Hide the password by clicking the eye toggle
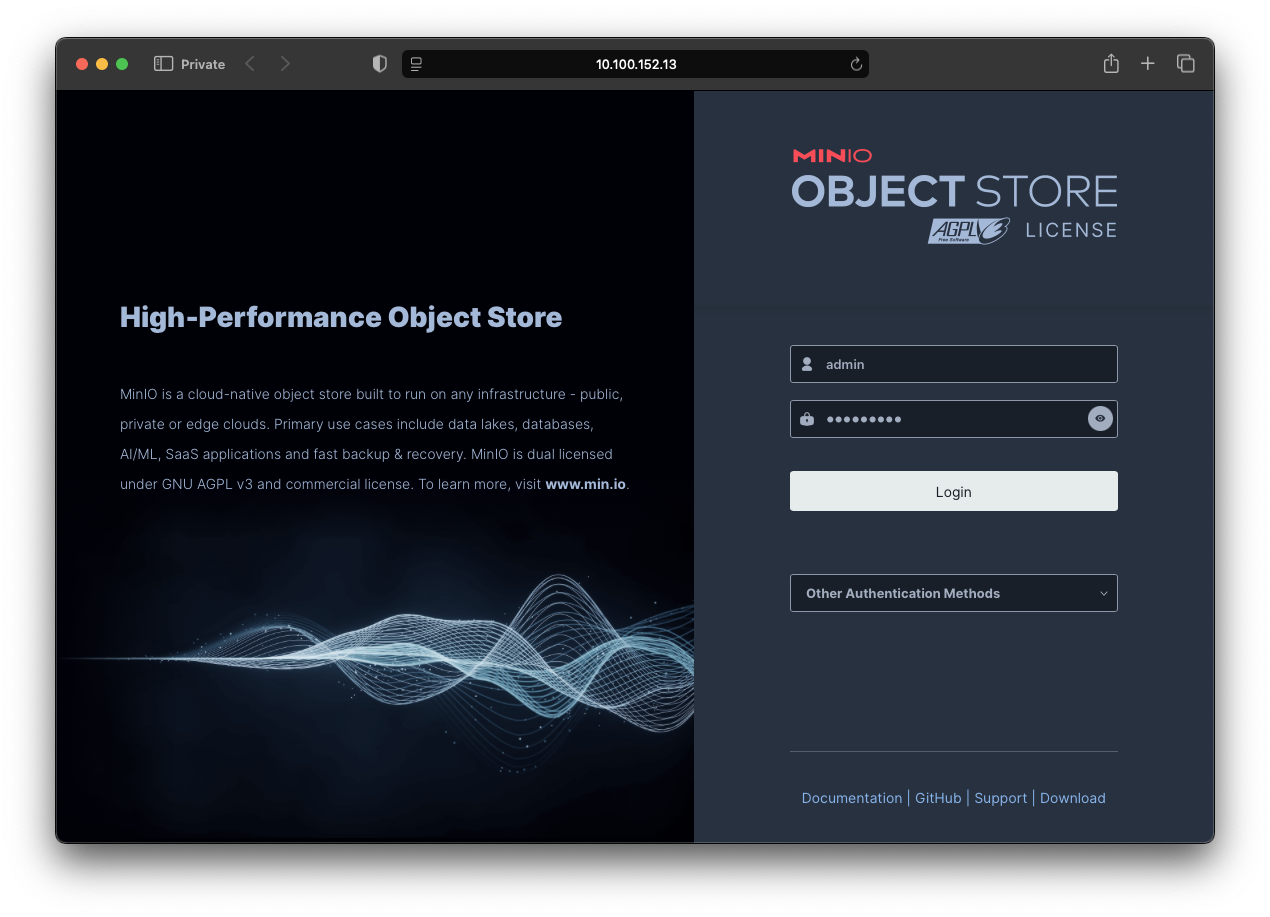1270x917 pixels. pyautogui.click(x=1100, y=418)
